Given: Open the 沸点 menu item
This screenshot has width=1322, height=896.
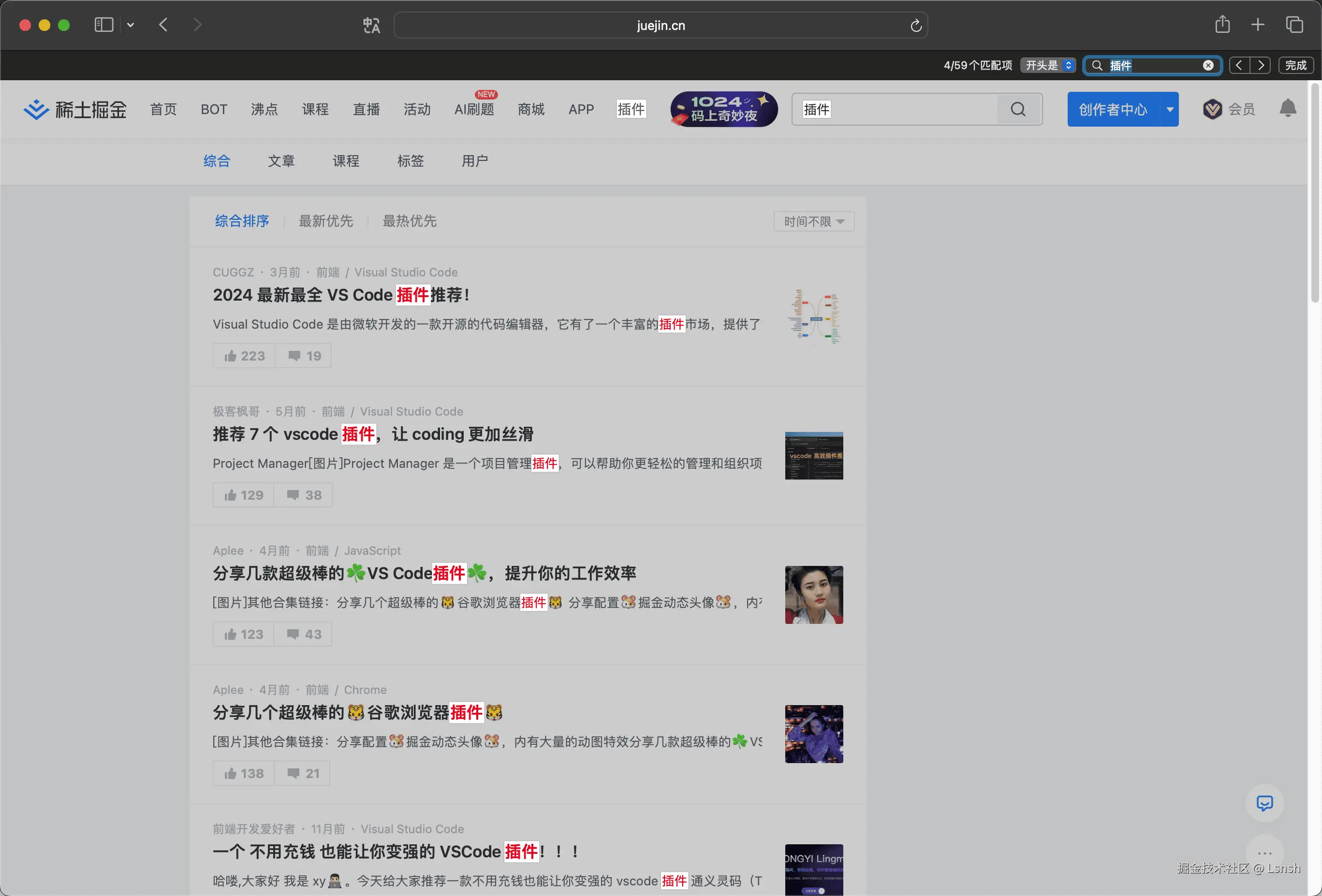Looking at the screenshot, I should click(x=264, y=109).
